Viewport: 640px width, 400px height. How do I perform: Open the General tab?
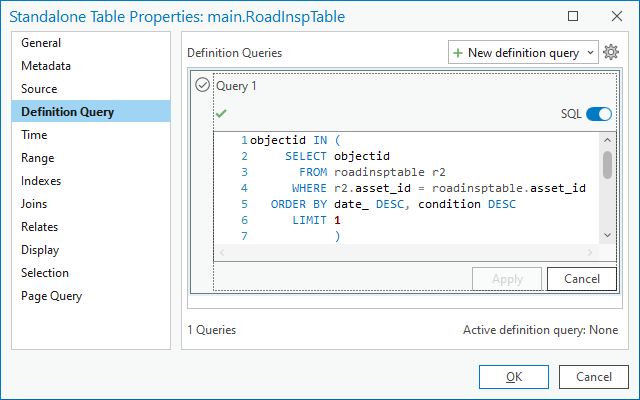(x=41, y=43)
